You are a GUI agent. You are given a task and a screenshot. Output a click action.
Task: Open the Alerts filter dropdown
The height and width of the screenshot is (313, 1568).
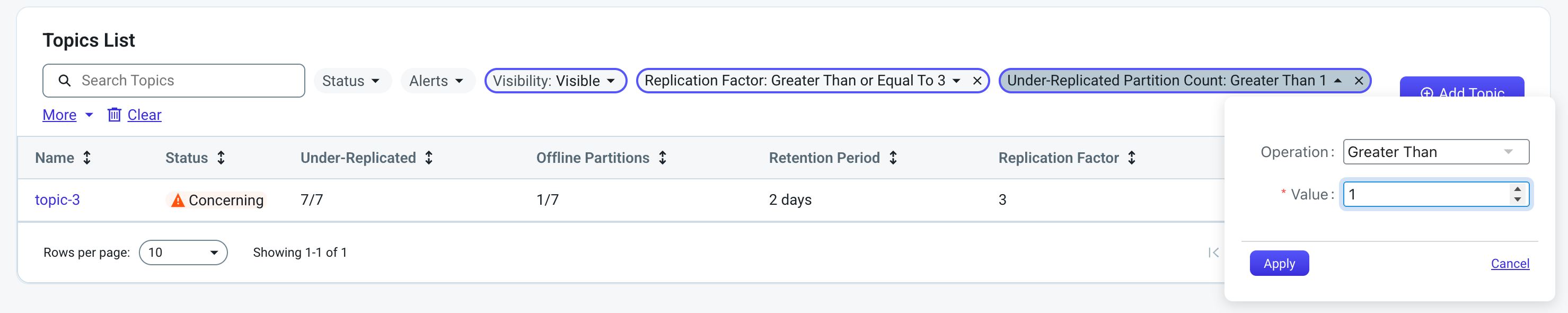(x=438, y=81)
